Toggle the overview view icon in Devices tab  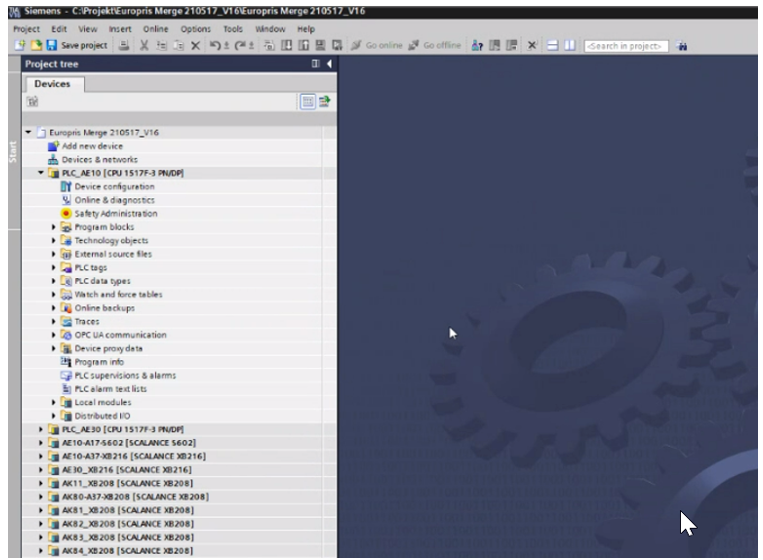point(308,101)
